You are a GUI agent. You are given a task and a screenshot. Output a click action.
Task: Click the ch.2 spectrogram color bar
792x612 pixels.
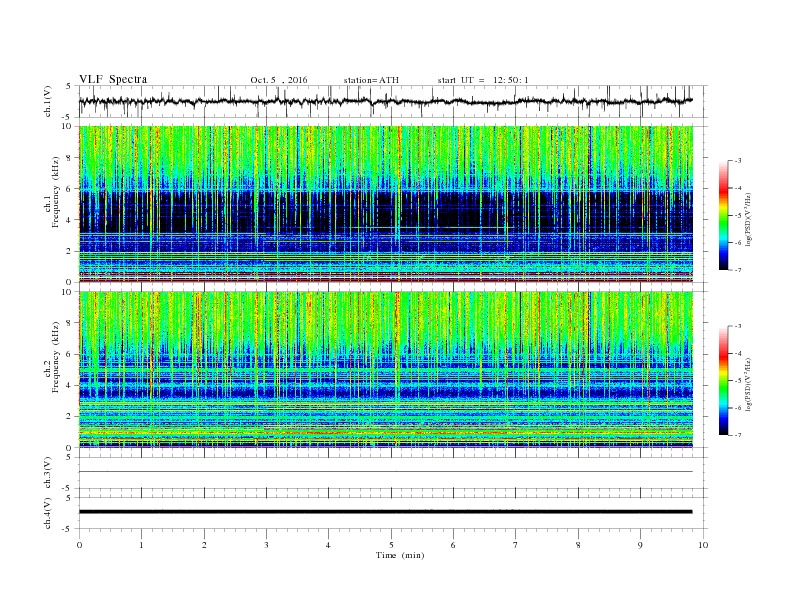pos(723,380)
